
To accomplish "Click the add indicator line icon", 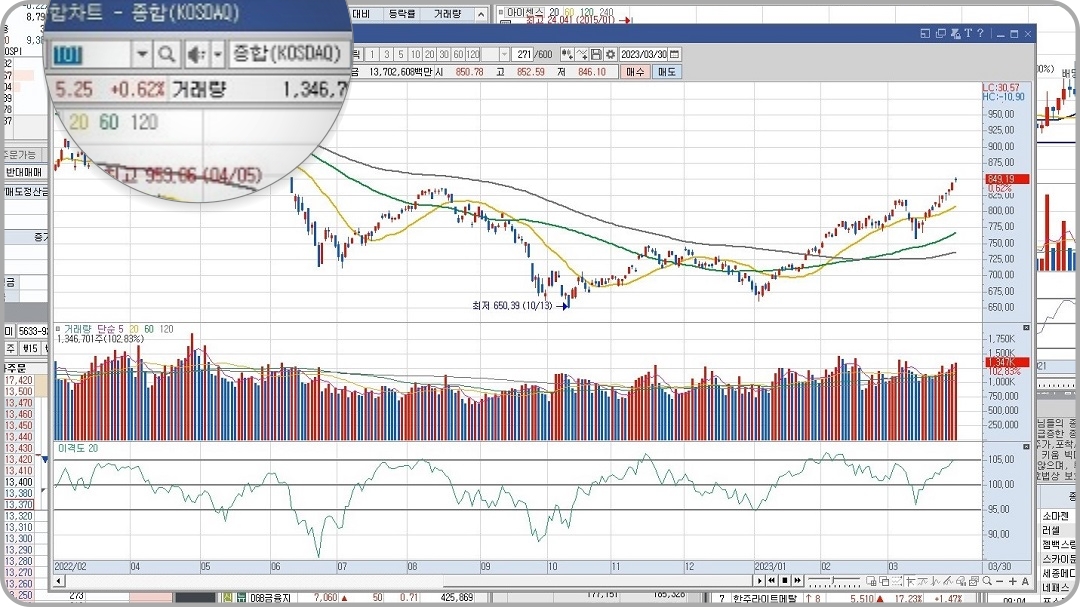I will coord(581,54).
